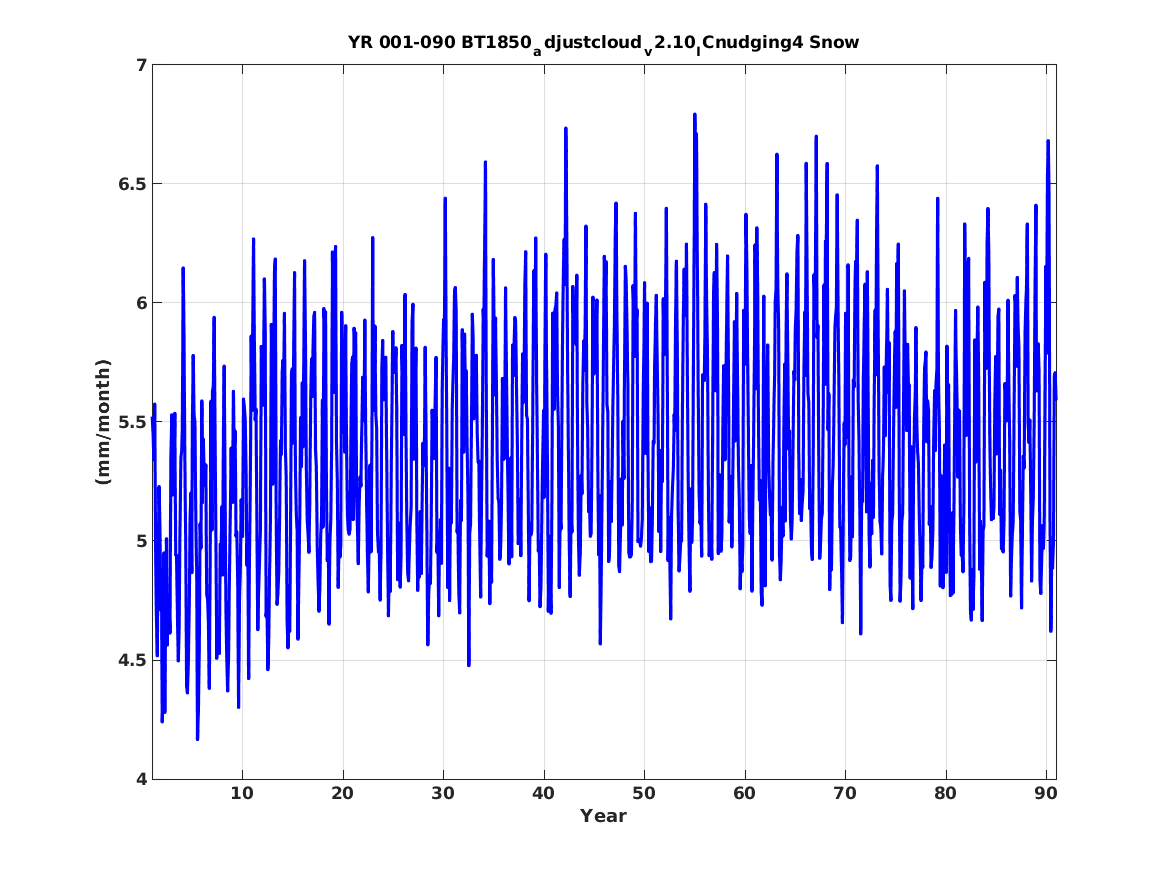Screen dimensions: 1167x875
Task: Click the y-axis tick label '6'
Action: coord(141,304)
